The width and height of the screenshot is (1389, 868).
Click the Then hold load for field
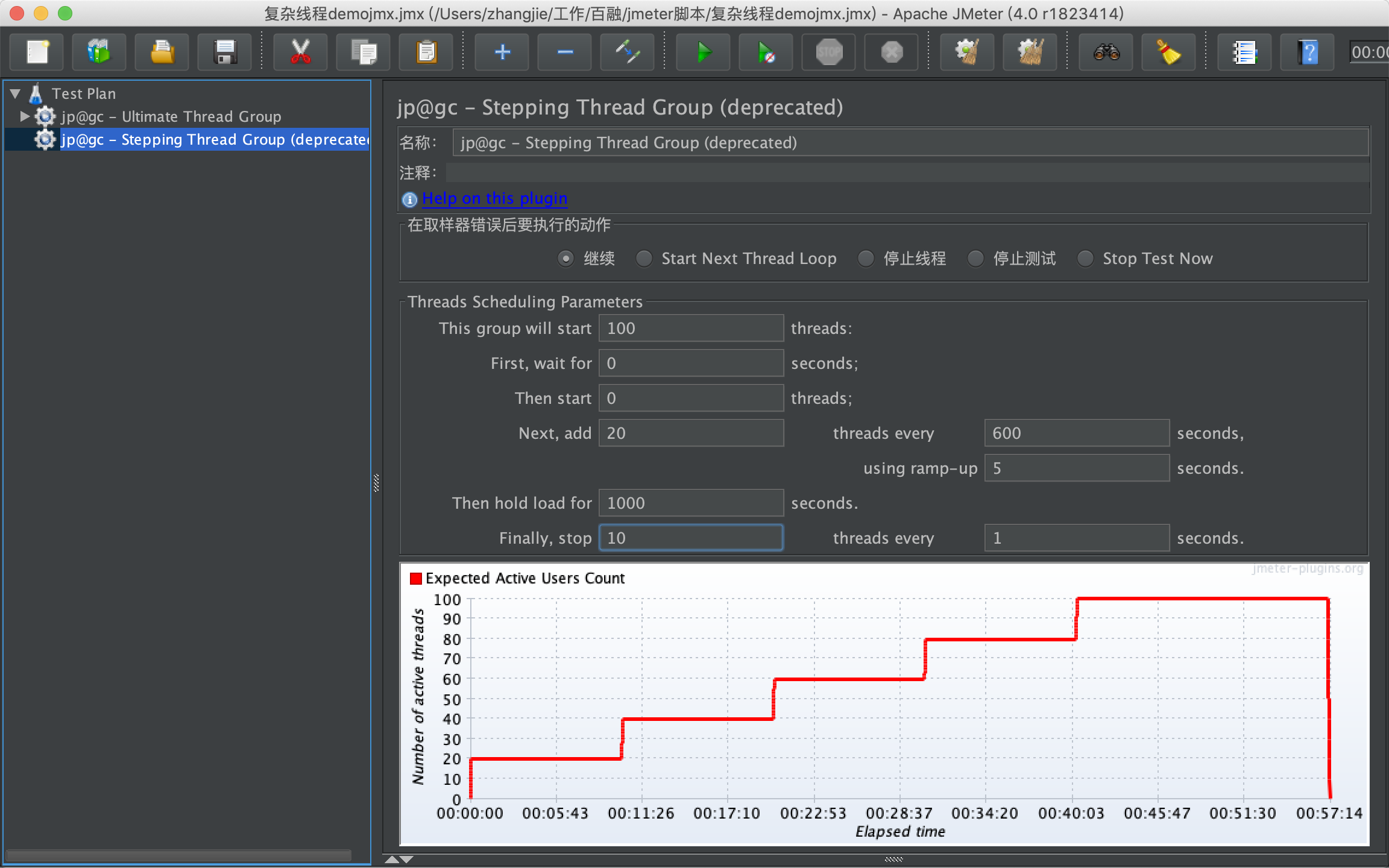[x=691, y=503]
